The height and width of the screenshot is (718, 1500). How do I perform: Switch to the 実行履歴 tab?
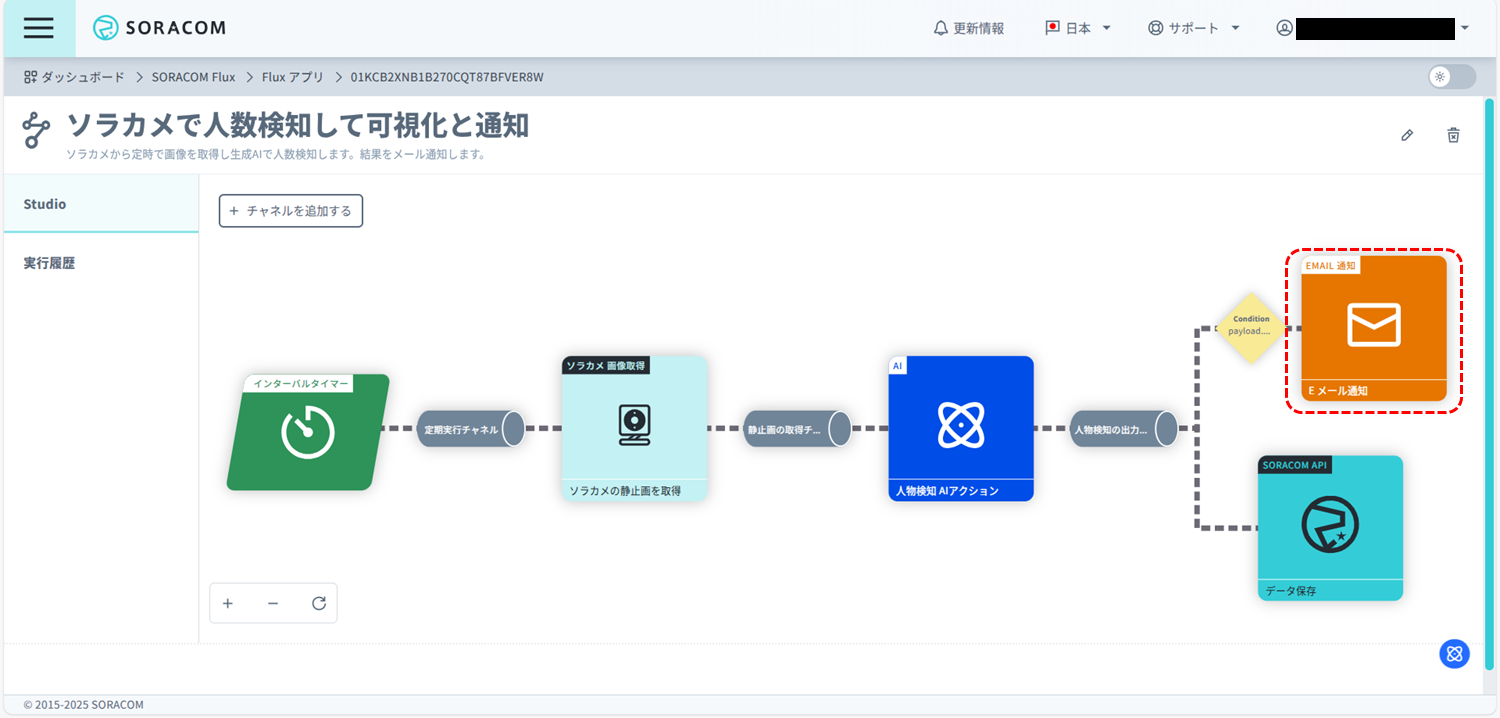(x=101, y=264)
